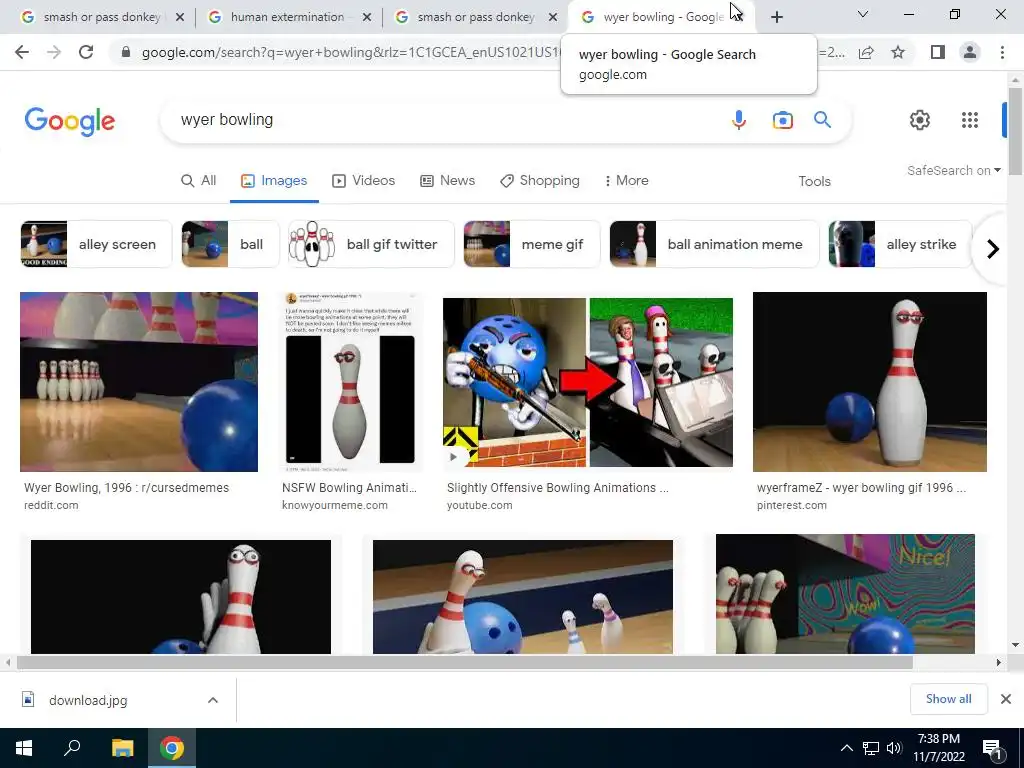Open Slightly Offensive Bowling Animations youtube link

point(558,488)
